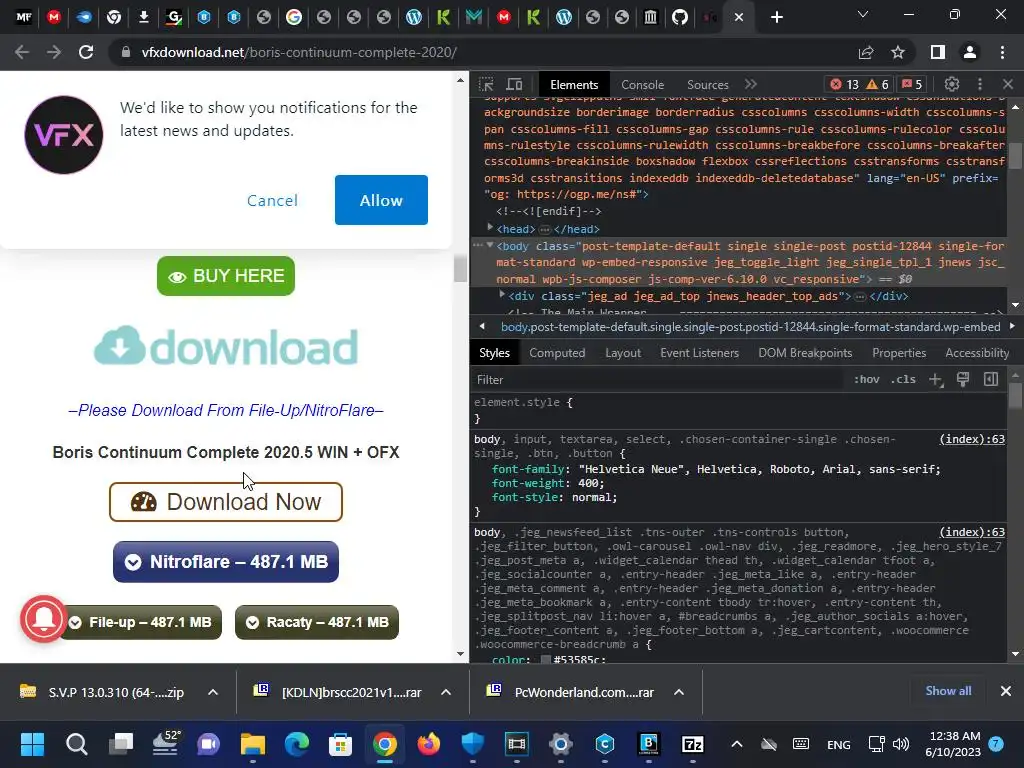Open the Layout tab
The width and height of the screenshot is (1024, 768).
(x=623, y=353)
